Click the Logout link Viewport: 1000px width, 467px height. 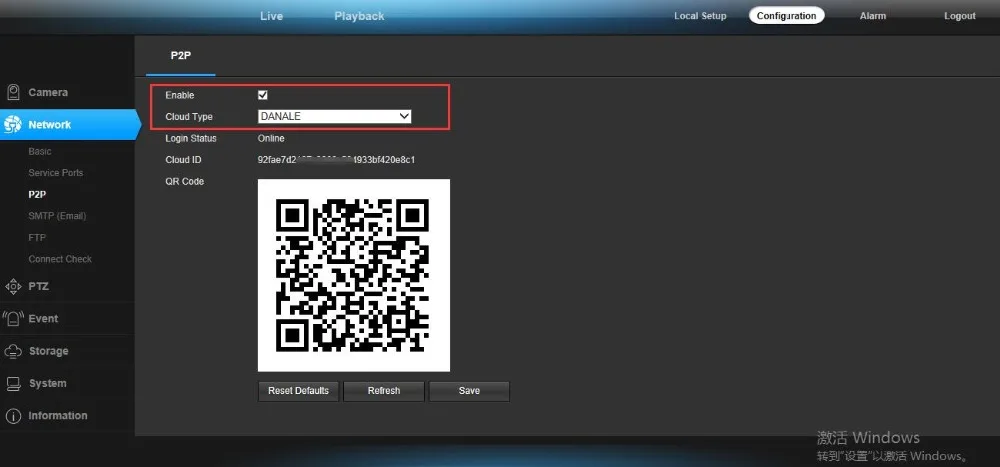click(x=960, y=16)
